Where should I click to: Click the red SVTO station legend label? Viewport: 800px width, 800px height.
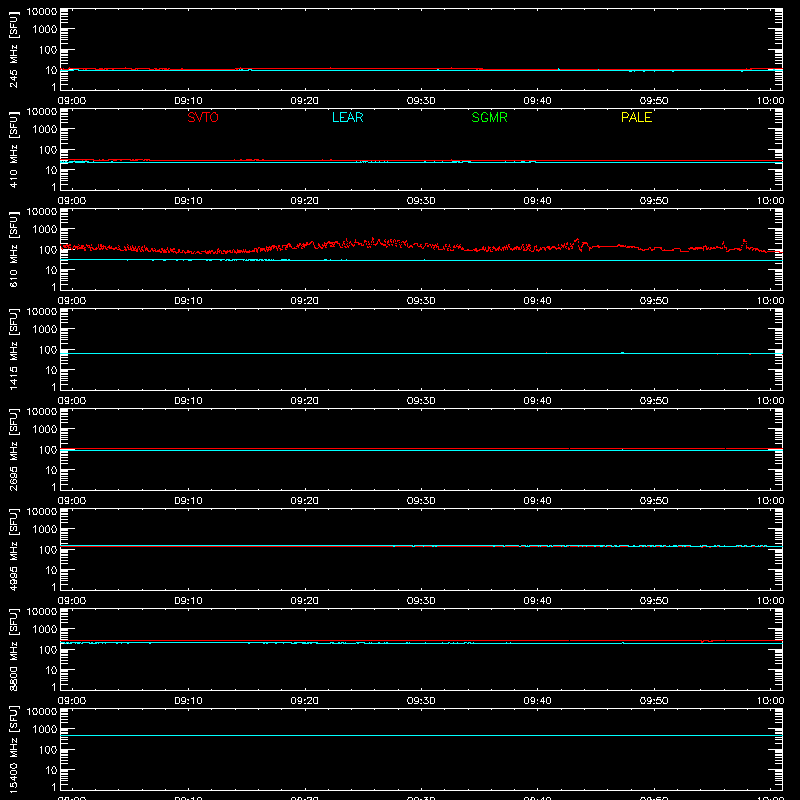coord(203,117)
